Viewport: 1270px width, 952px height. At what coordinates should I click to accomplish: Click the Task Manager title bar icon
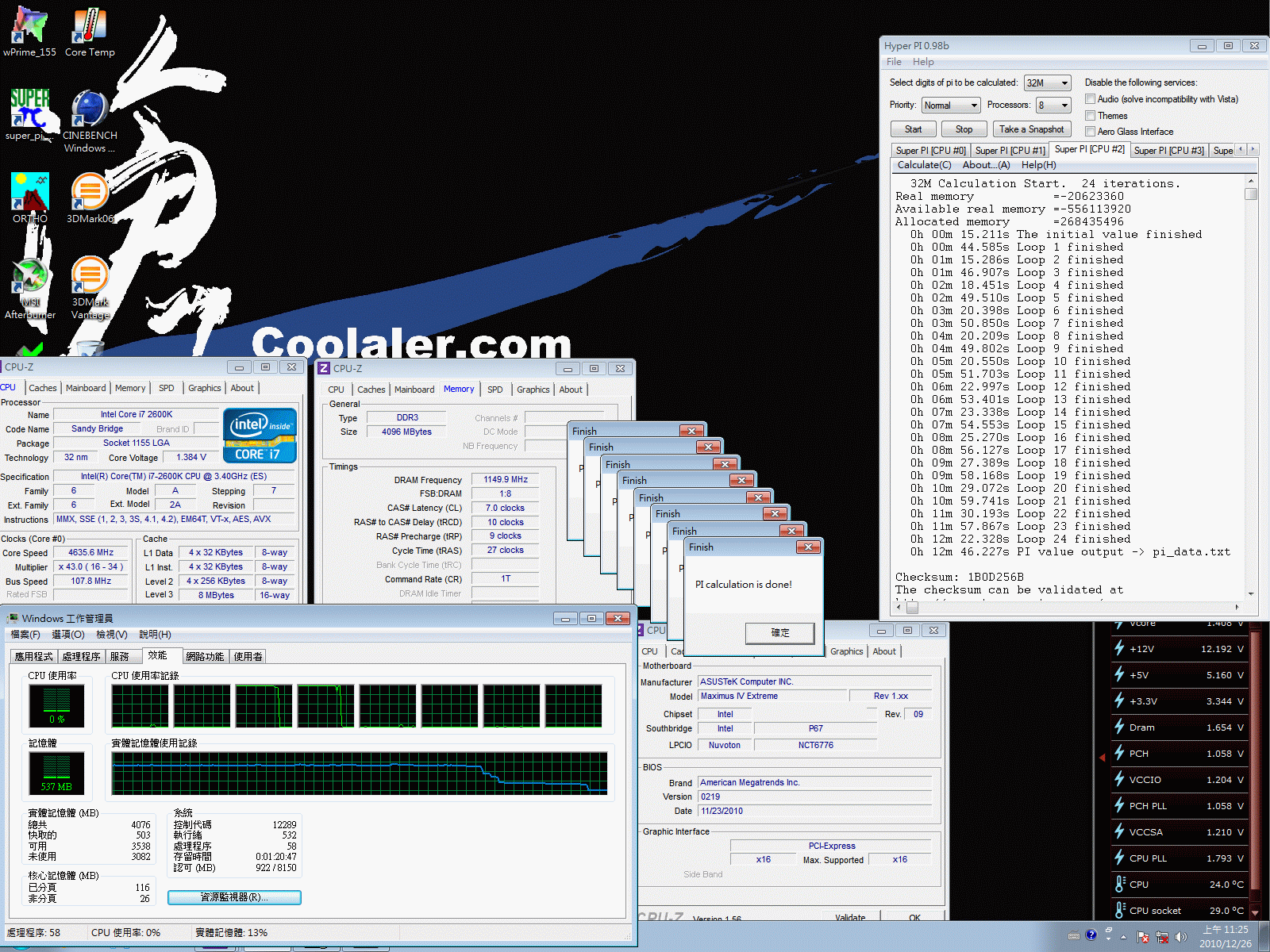(13, 618)
